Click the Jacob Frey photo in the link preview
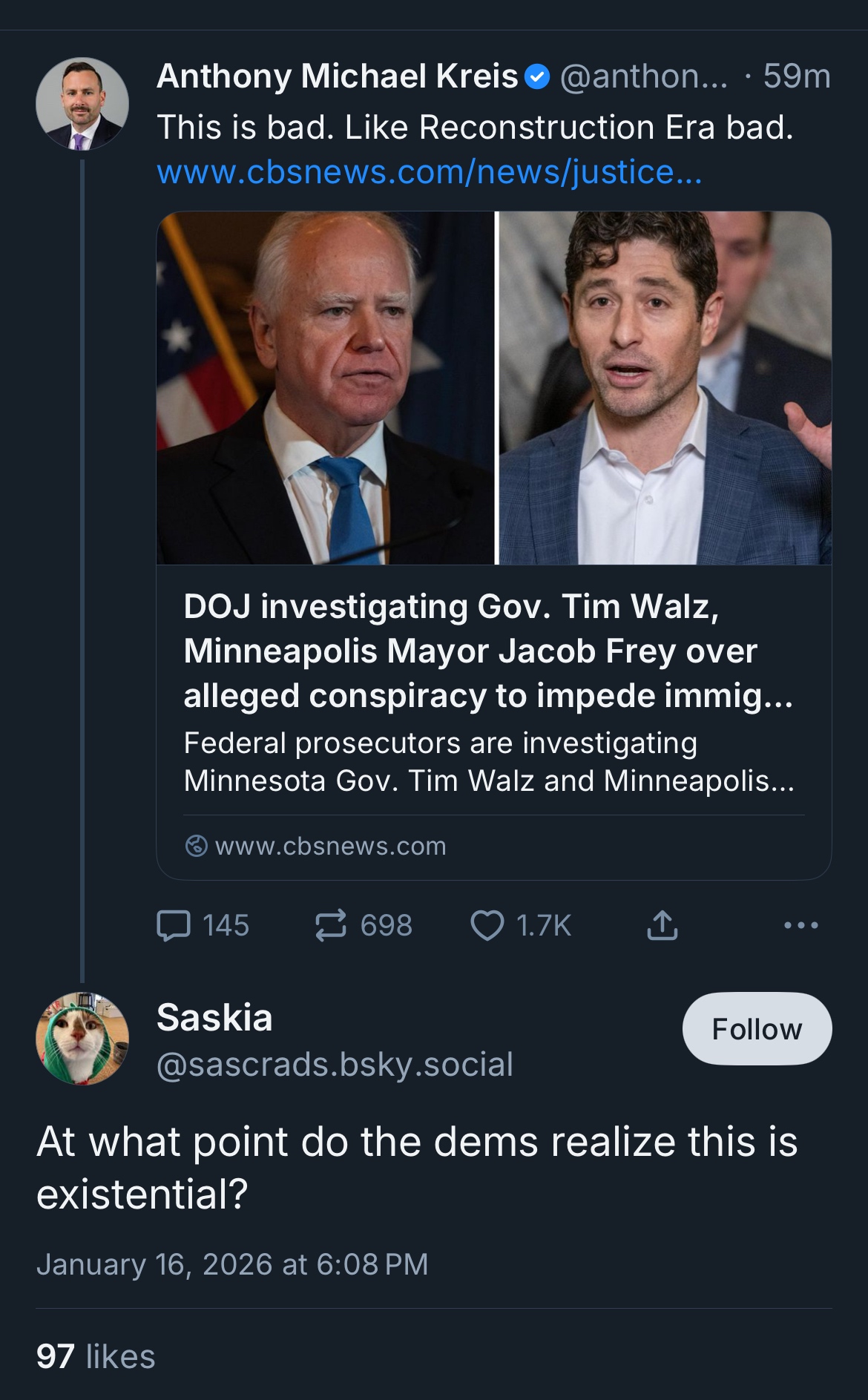The image size is (868, 1400). [x=665, y=388]
